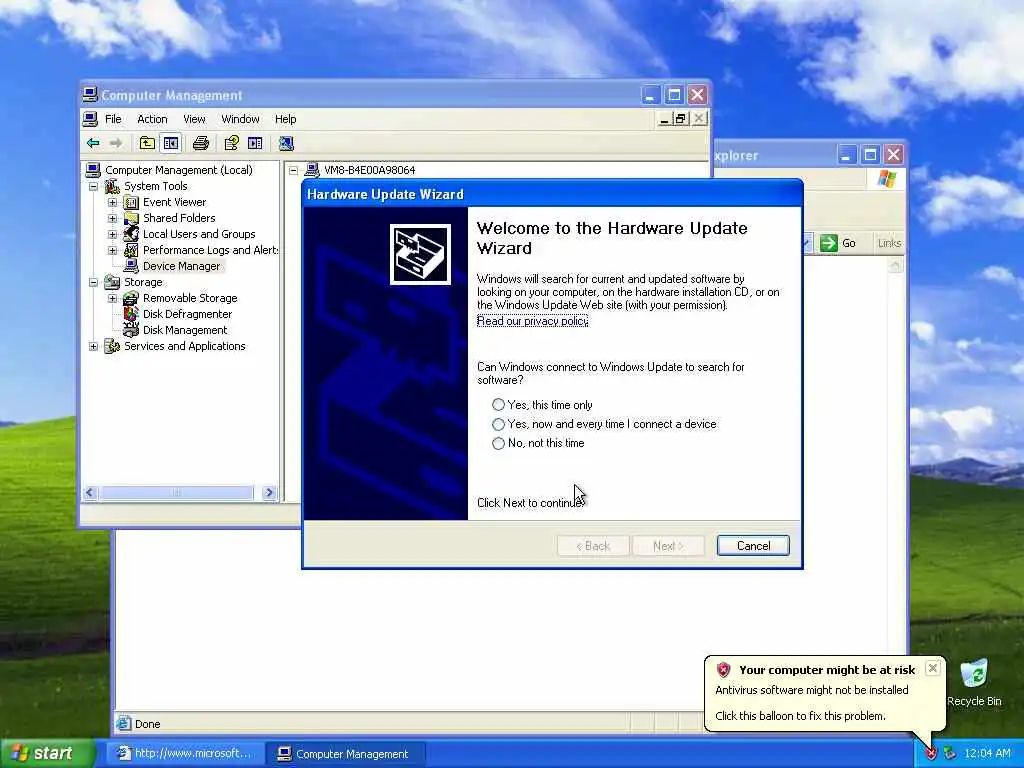Select Device Manager in the tree
1024x768 pixels.
(181, 266)
